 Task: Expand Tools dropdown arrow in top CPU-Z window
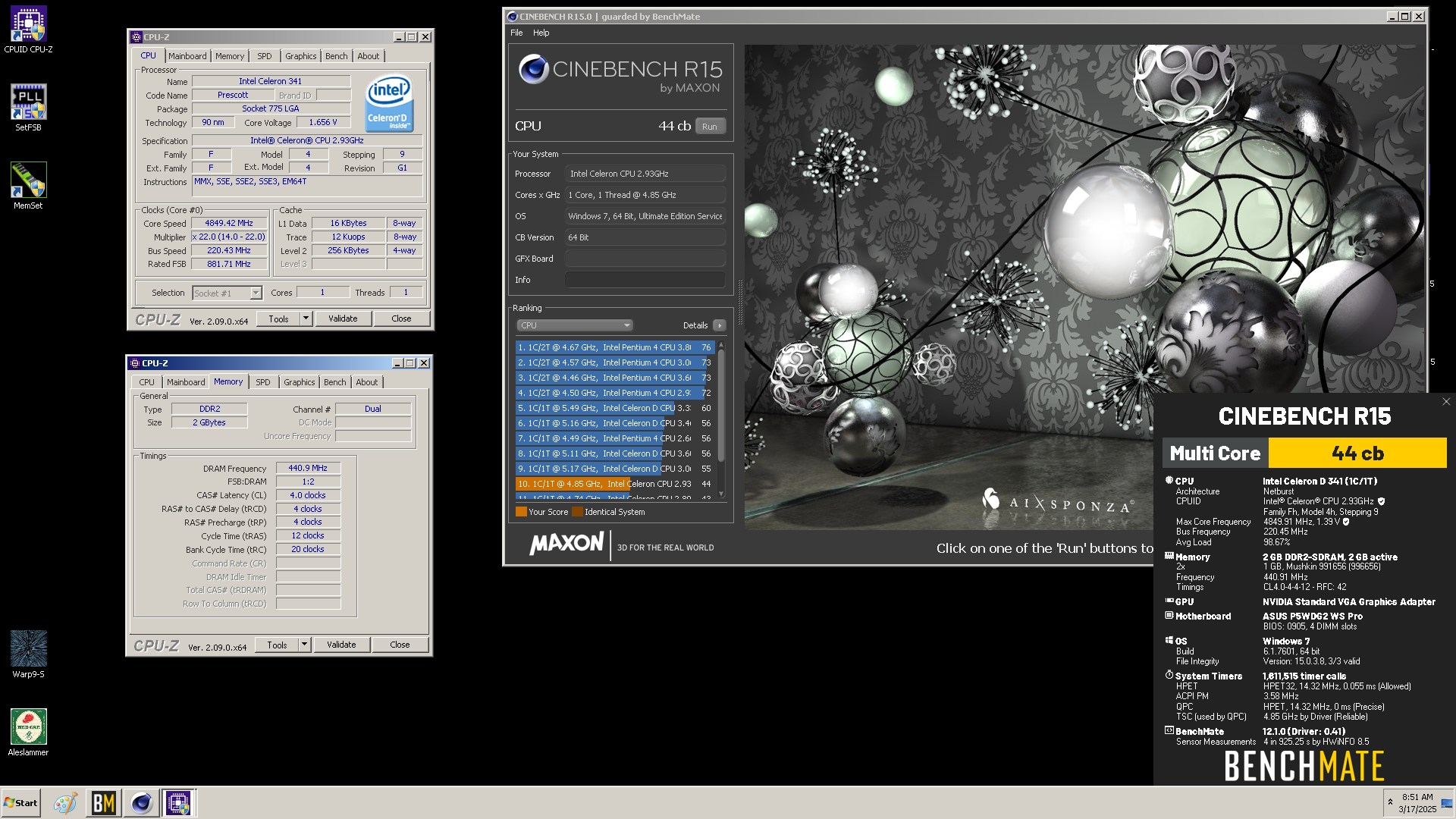[306, 319]
